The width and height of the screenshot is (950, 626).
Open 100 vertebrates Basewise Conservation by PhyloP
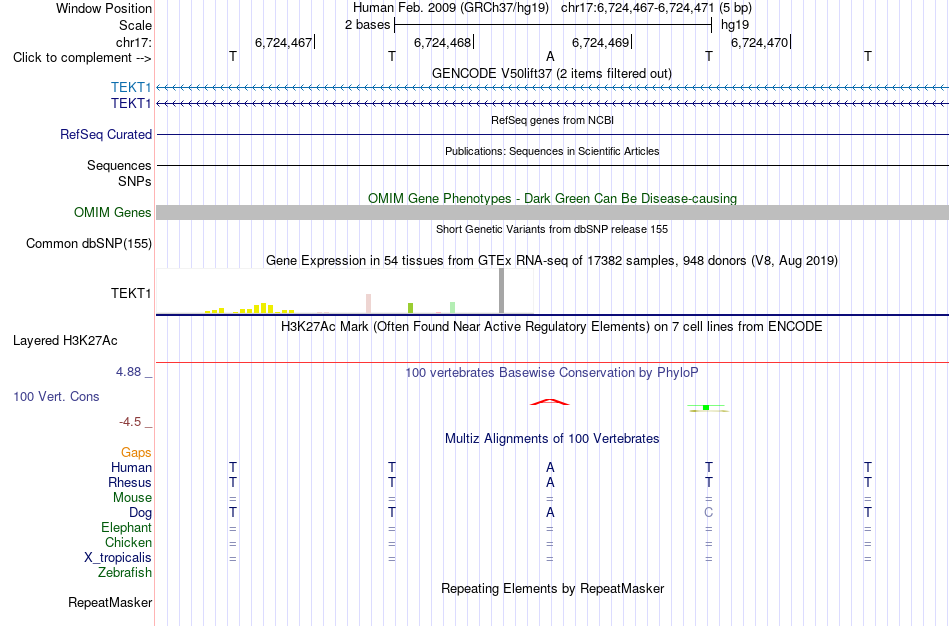point(552,373)
